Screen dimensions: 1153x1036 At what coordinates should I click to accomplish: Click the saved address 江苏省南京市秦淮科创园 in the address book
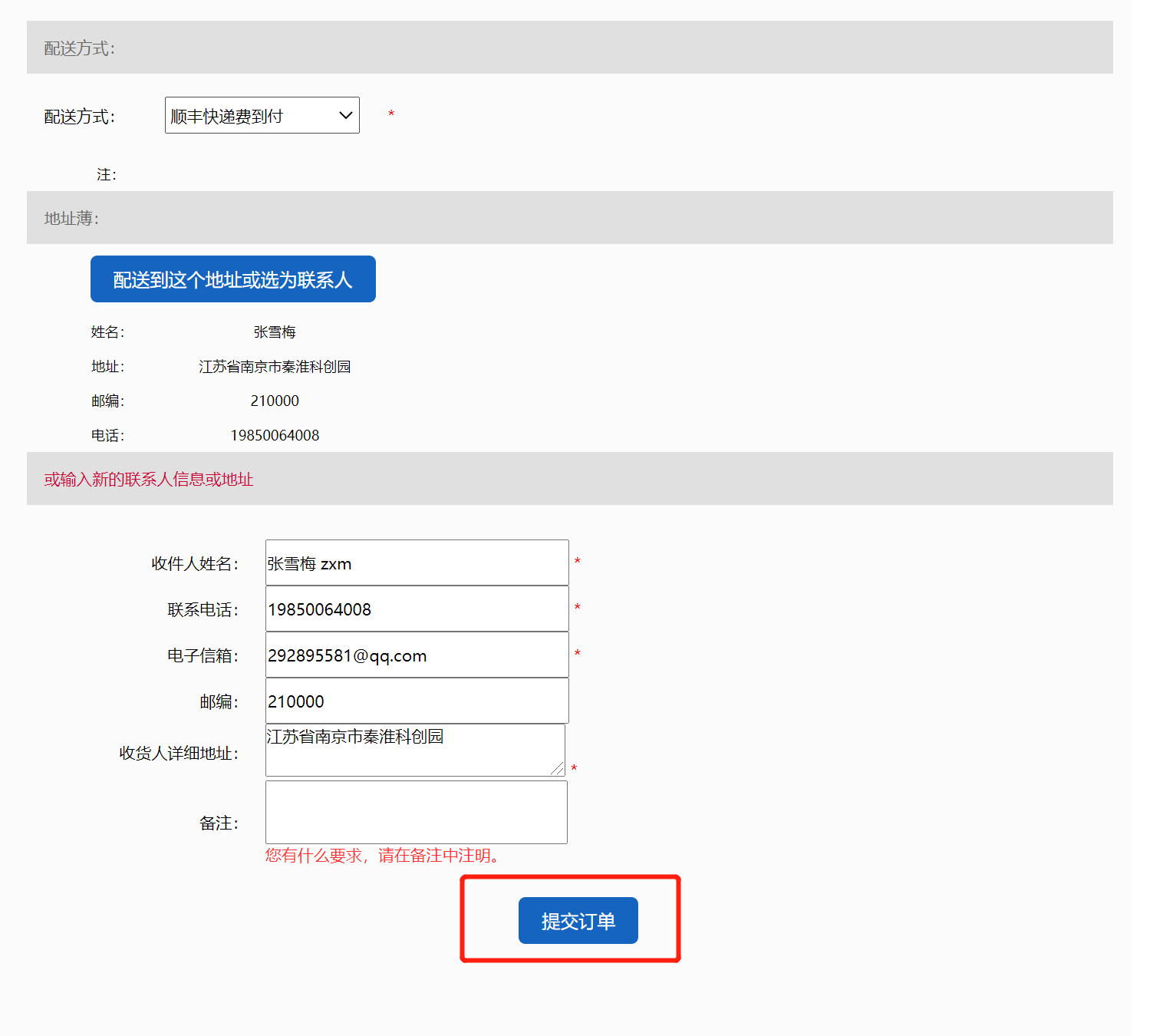275,367
